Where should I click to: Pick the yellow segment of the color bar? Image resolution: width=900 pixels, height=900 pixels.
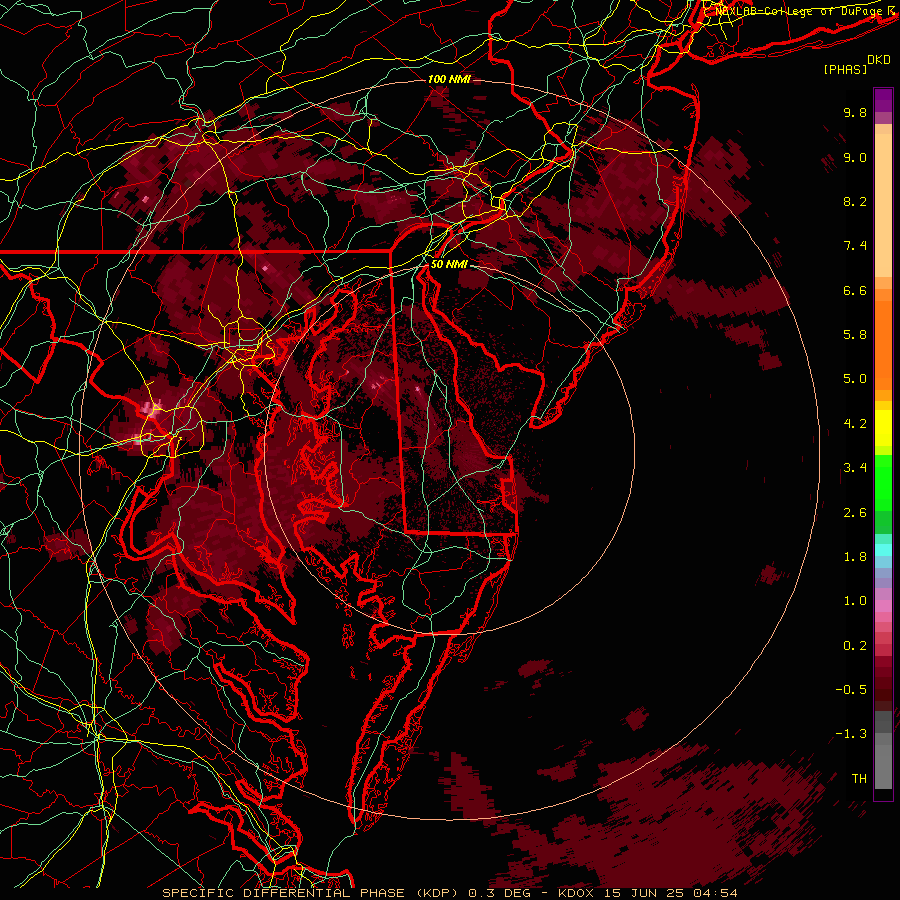tap(883, 428)
